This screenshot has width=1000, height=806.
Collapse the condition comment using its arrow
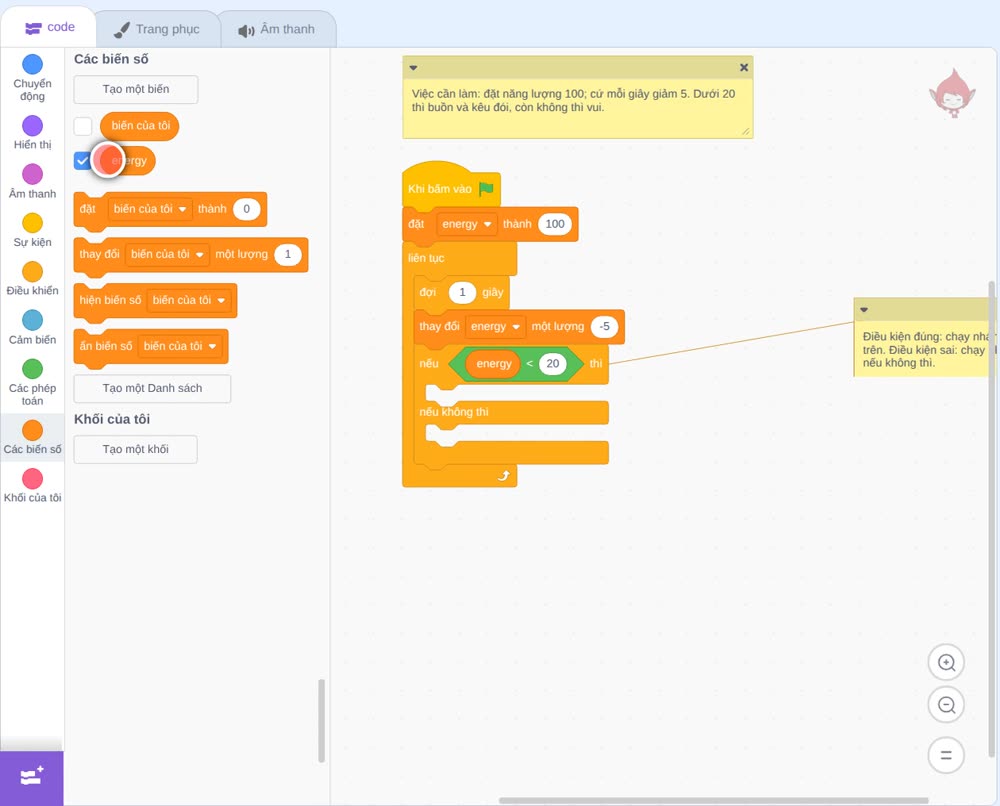point(864,309)
